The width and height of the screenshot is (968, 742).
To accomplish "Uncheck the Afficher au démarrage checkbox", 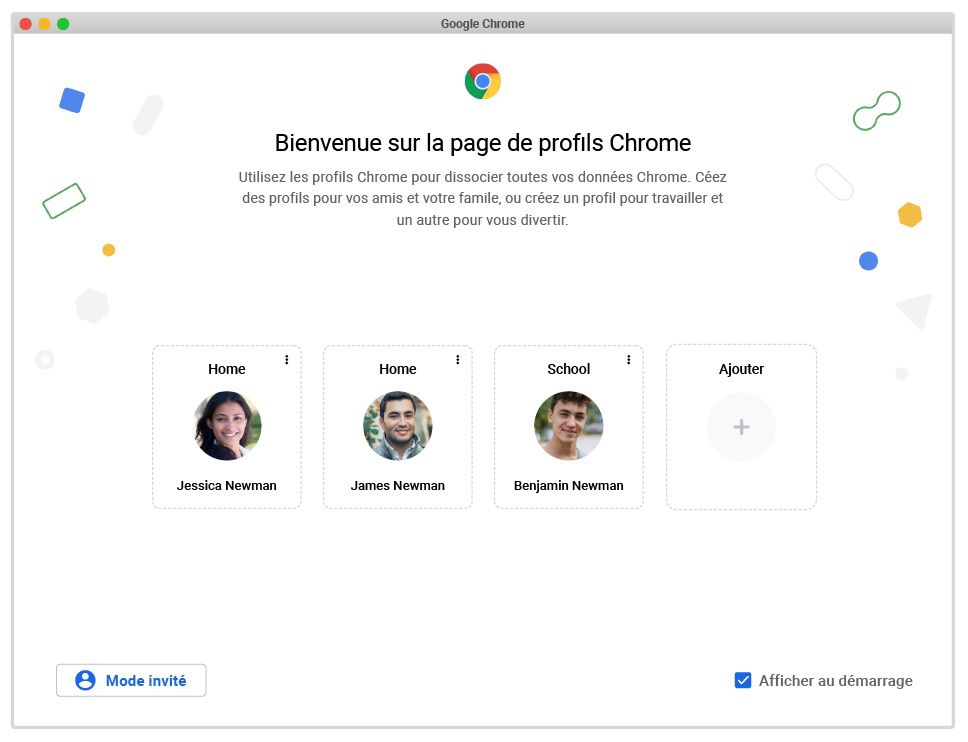I will click(743, 680).
